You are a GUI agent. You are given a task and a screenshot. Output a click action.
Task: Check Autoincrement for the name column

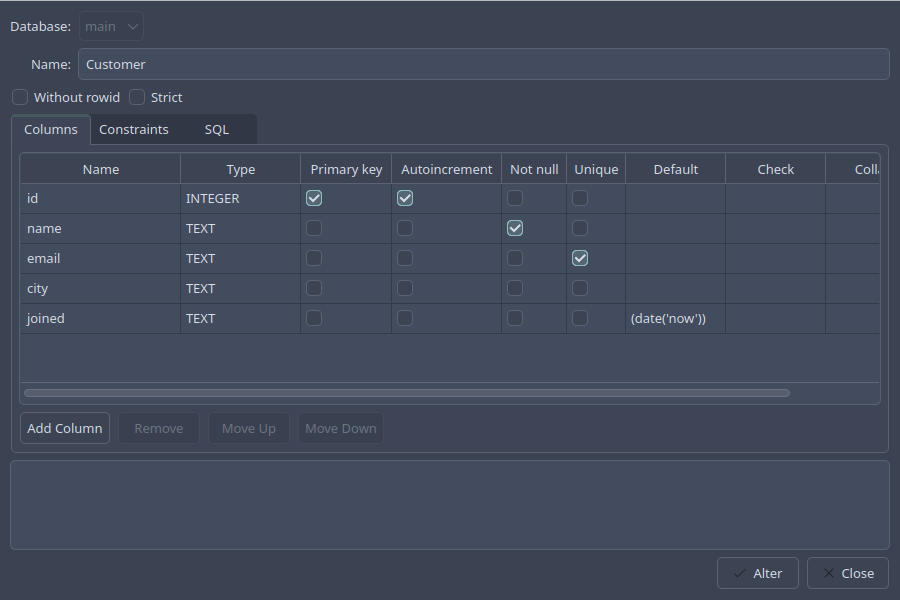(x=405, y=228)
